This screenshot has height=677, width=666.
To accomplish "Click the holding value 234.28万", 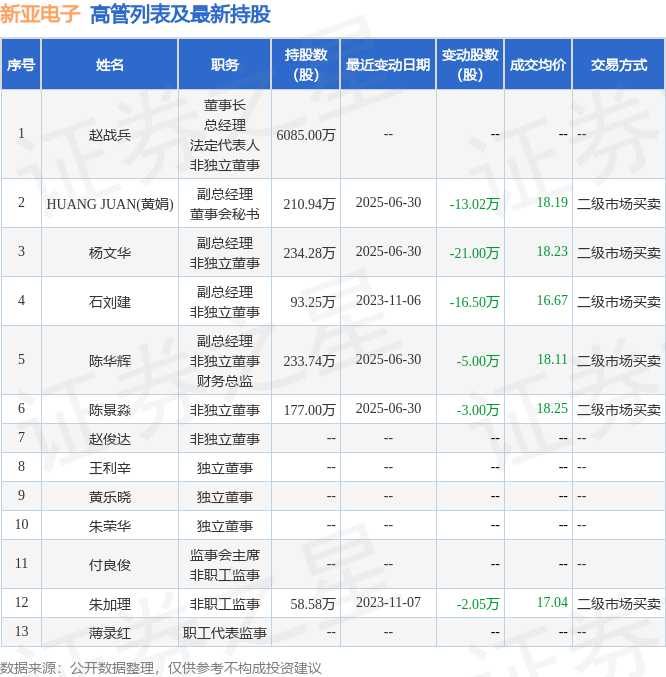I will click(x=309, y=253).
